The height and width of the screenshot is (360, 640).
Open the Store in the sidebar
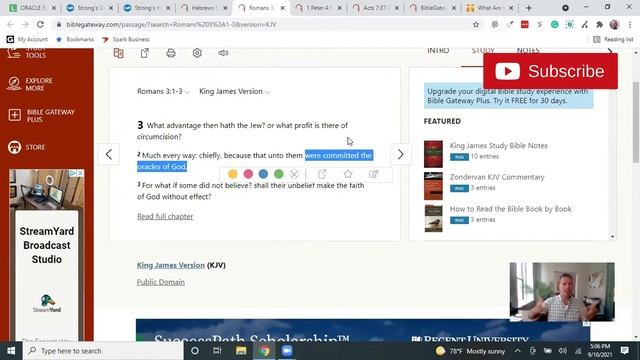27,147
